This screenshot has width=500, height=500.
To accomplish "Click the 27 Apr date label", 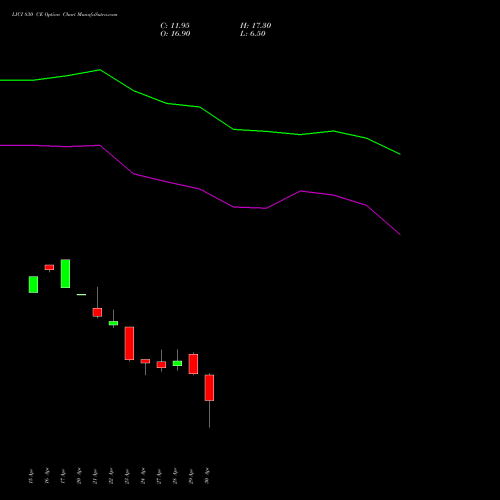I will [159, 476].
